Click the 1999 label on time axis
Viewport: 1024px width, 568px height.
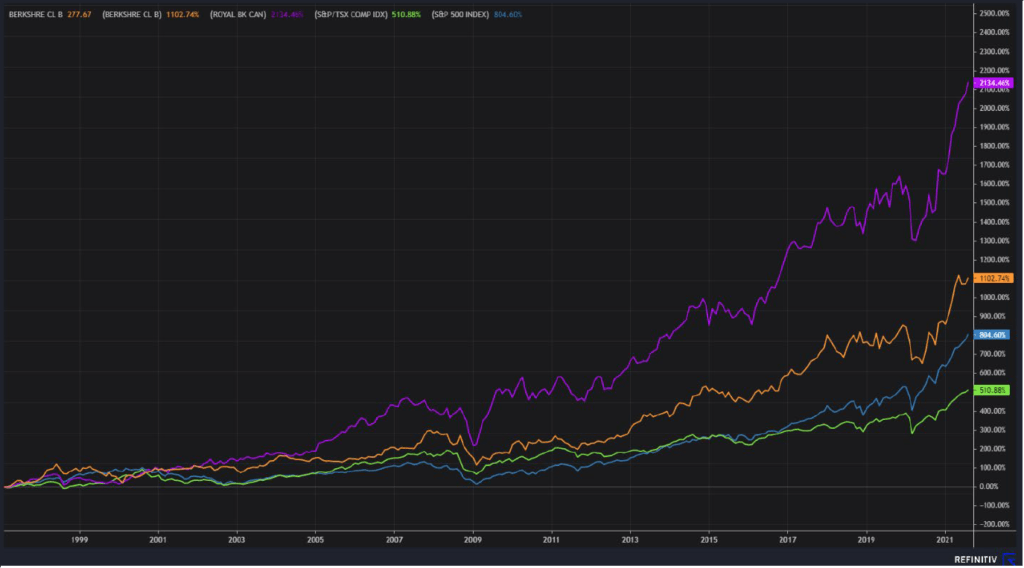coord(80,540)
